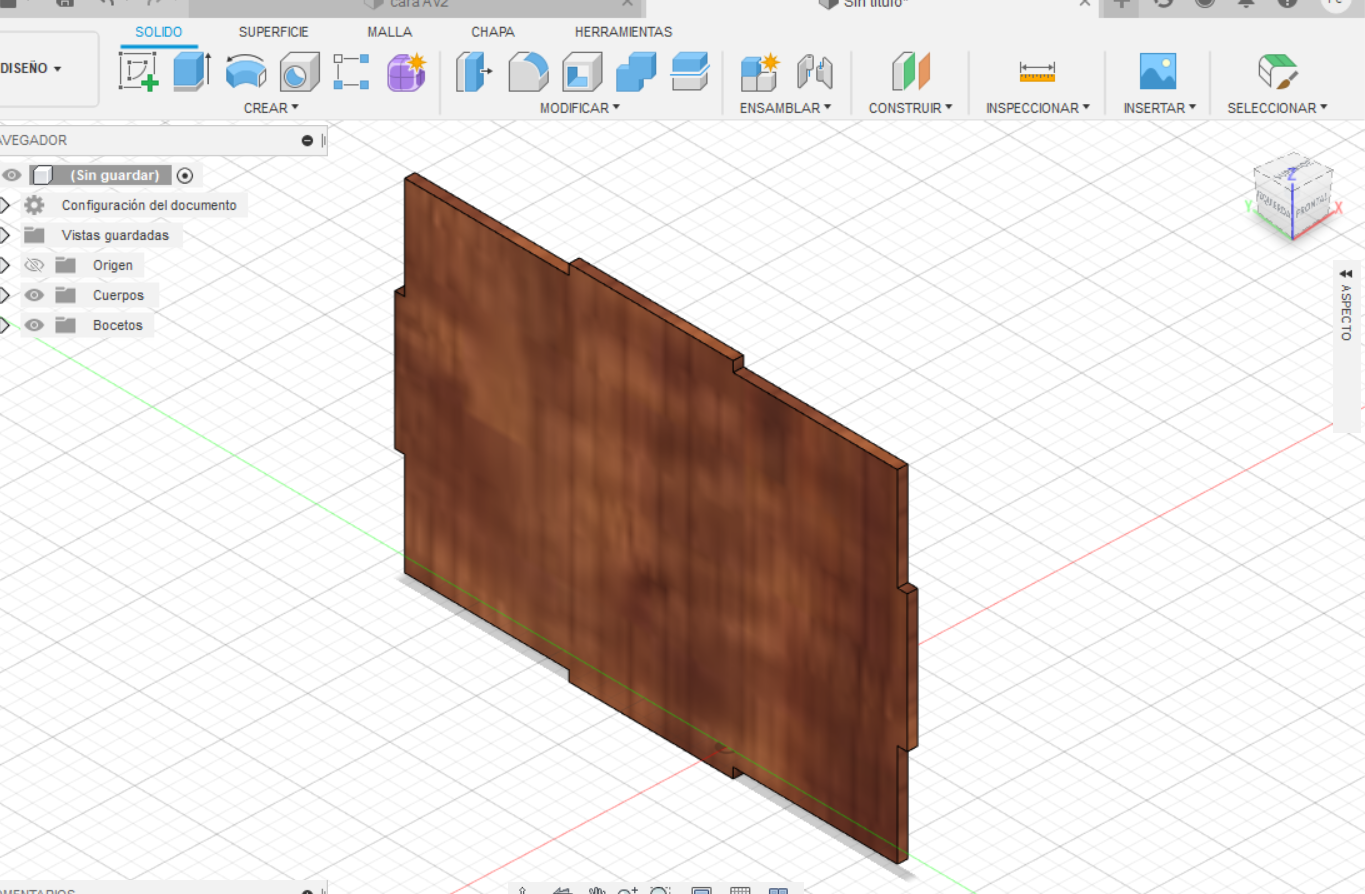
Task: Click the Cuerpos folder icon
Action: pyautogui.click(x=66, y=295)
